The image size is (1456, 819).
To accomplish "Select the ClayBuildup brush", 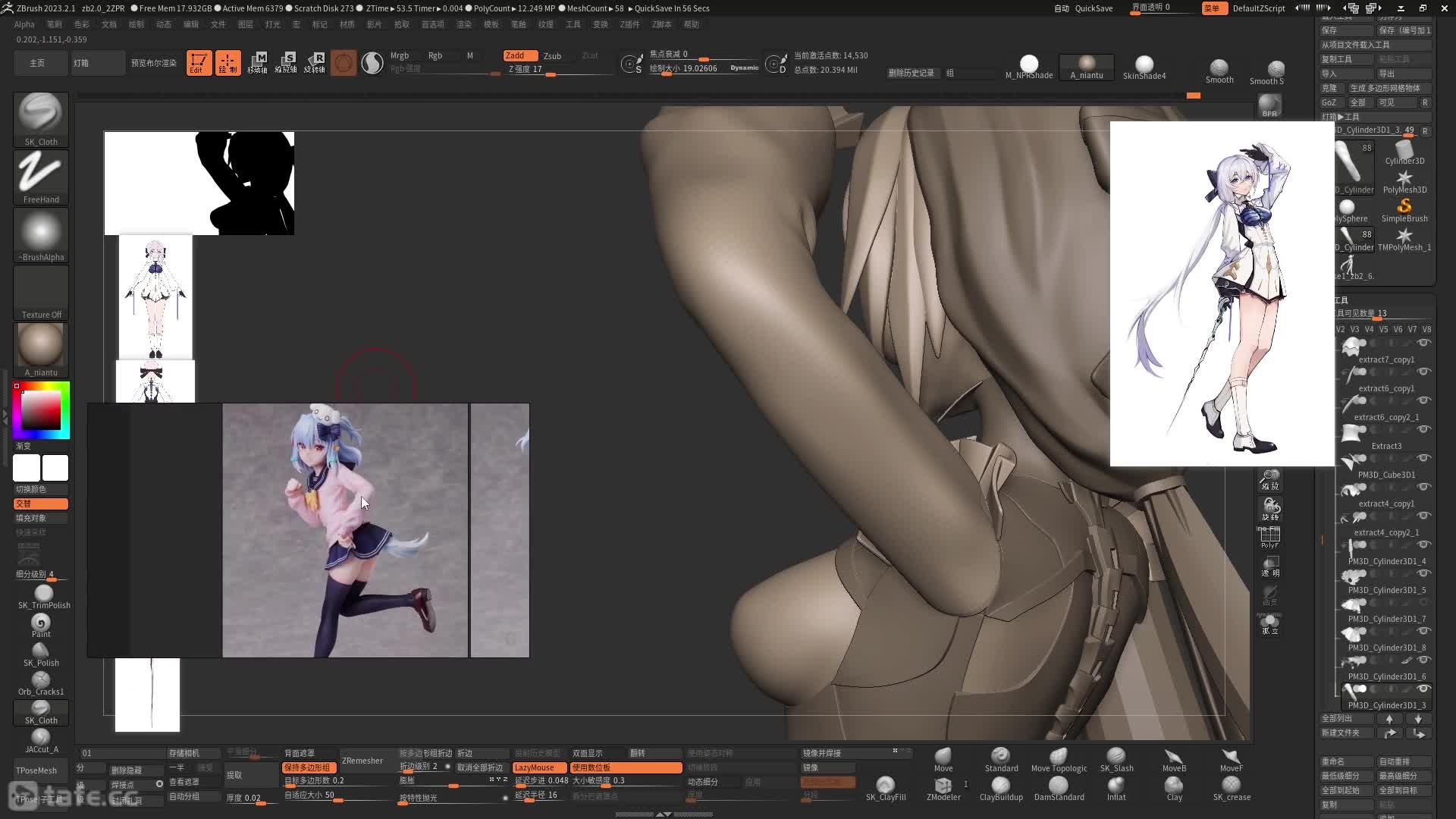I will pyautogui.click(x=1001, y=789).
